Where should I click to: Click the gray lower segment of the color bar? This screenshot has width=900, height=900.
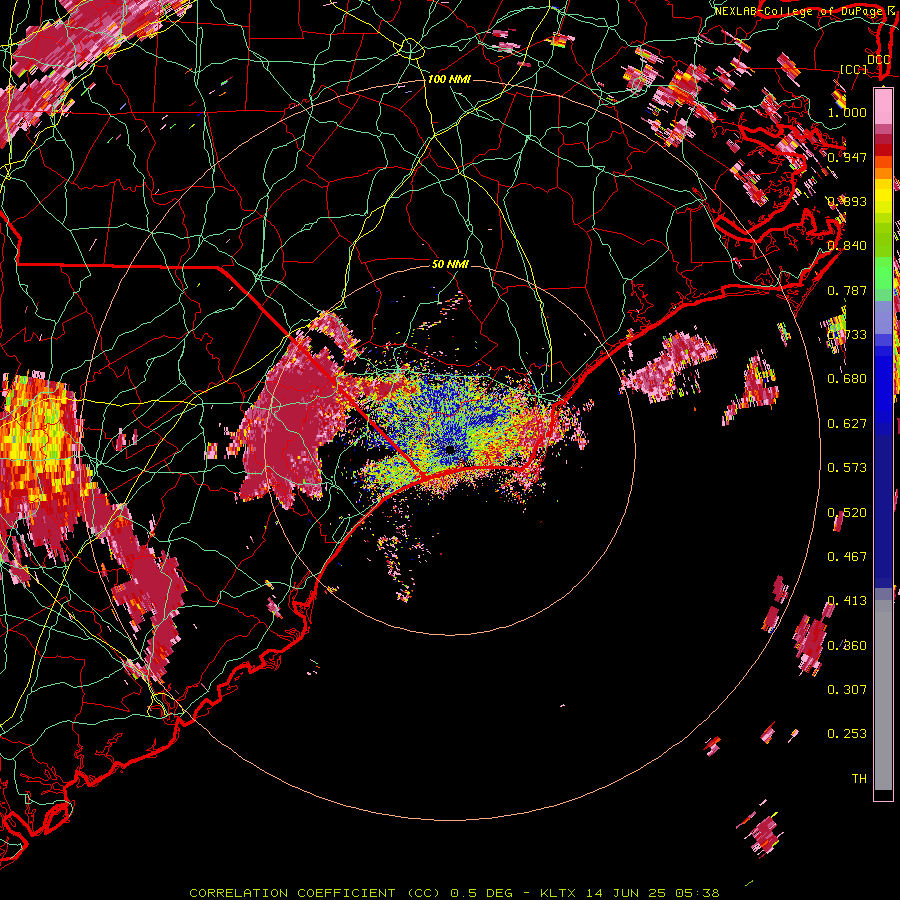(883, 695)
